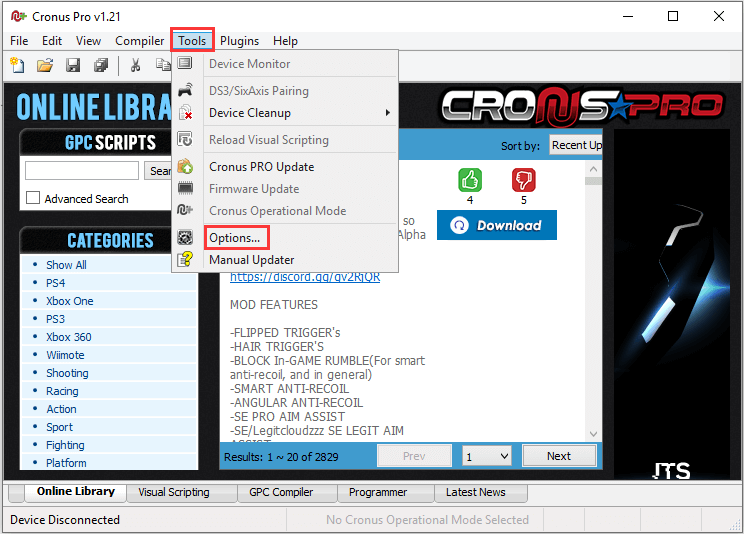Screen dimensions: 744x534
Task: Select the Shooting category
Action: point(67,373)
